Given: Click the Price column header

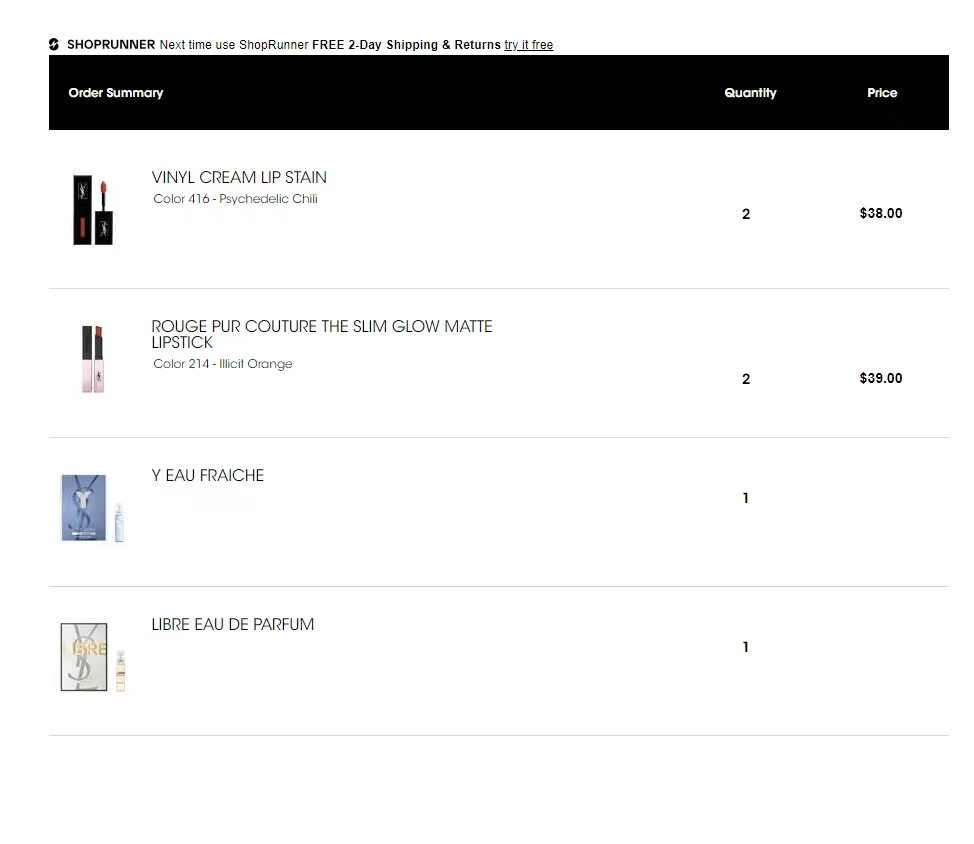Looking at the screenshot, I should (x=882, y=93).
